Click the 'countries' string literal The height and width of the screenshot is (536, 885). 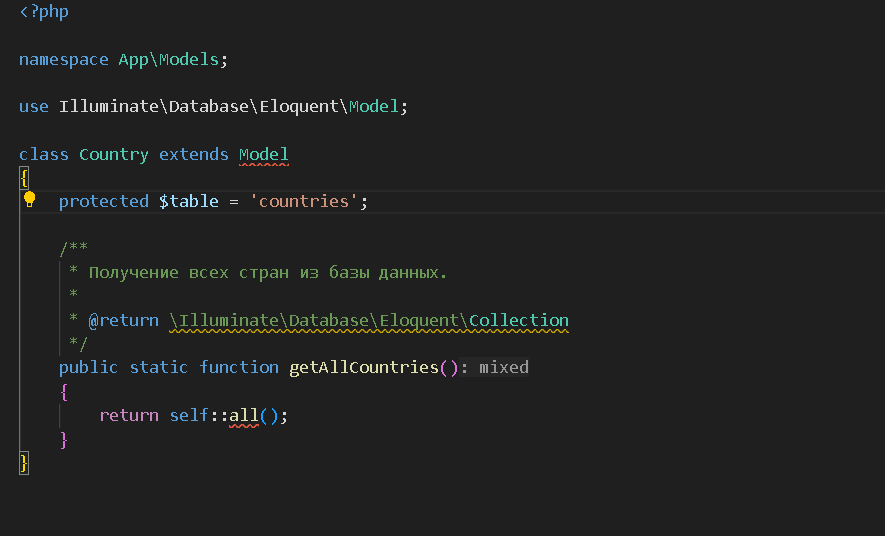304,201
